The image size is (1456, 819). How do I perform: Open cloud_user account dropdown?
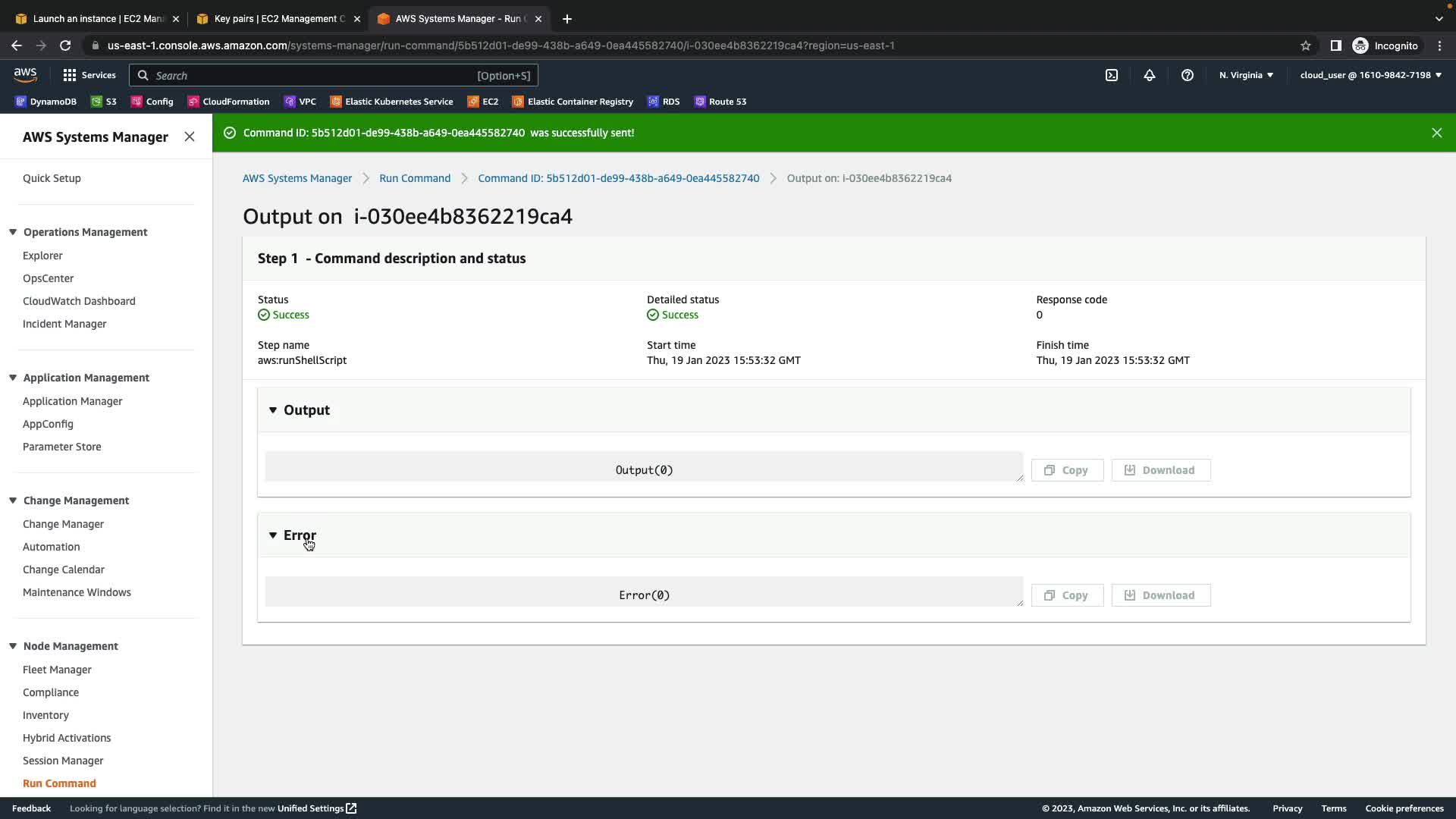(1370, 75)
